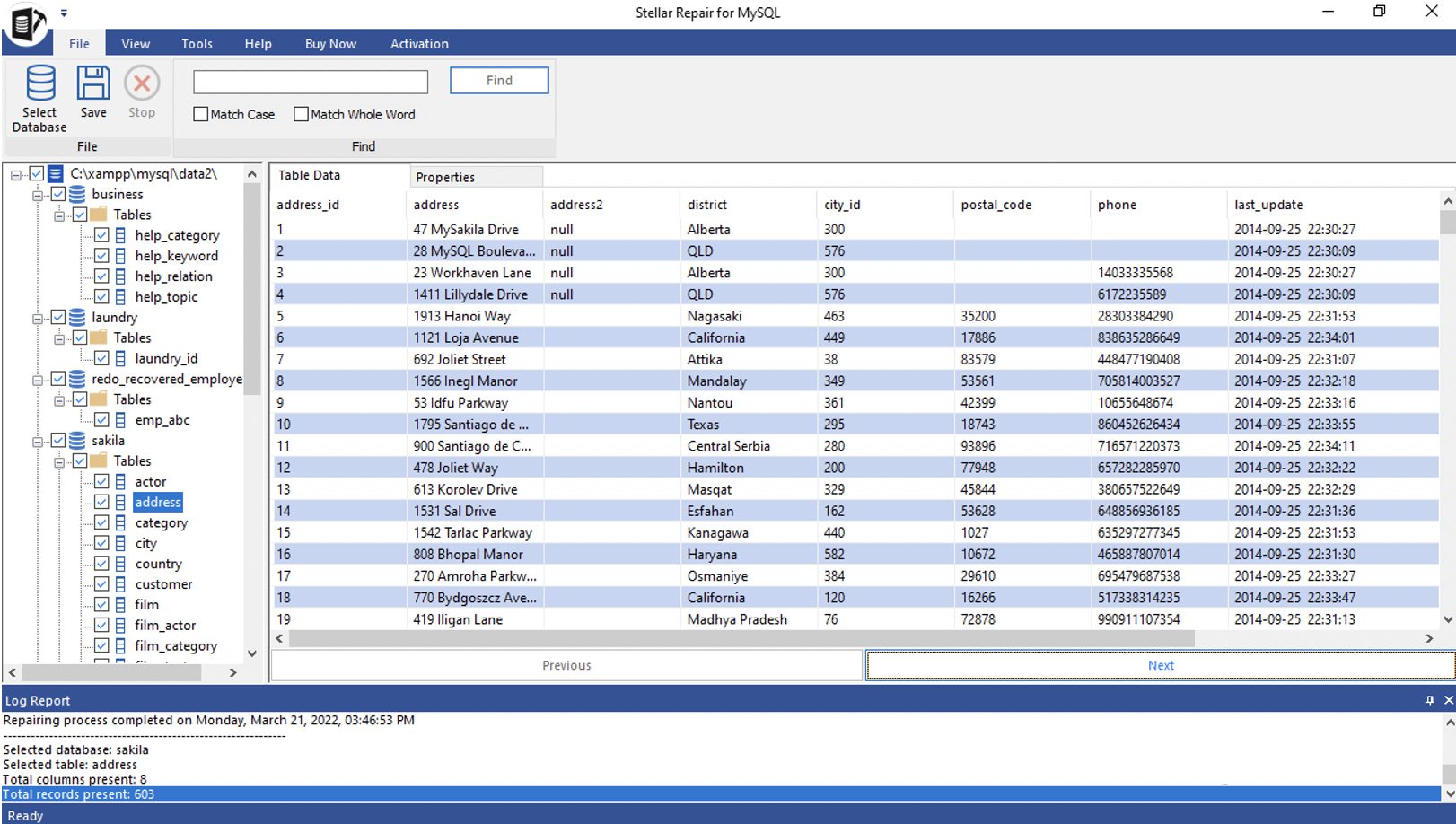
Task: Click the pin icon on Log Report panel
Action: coord(1430,700)
